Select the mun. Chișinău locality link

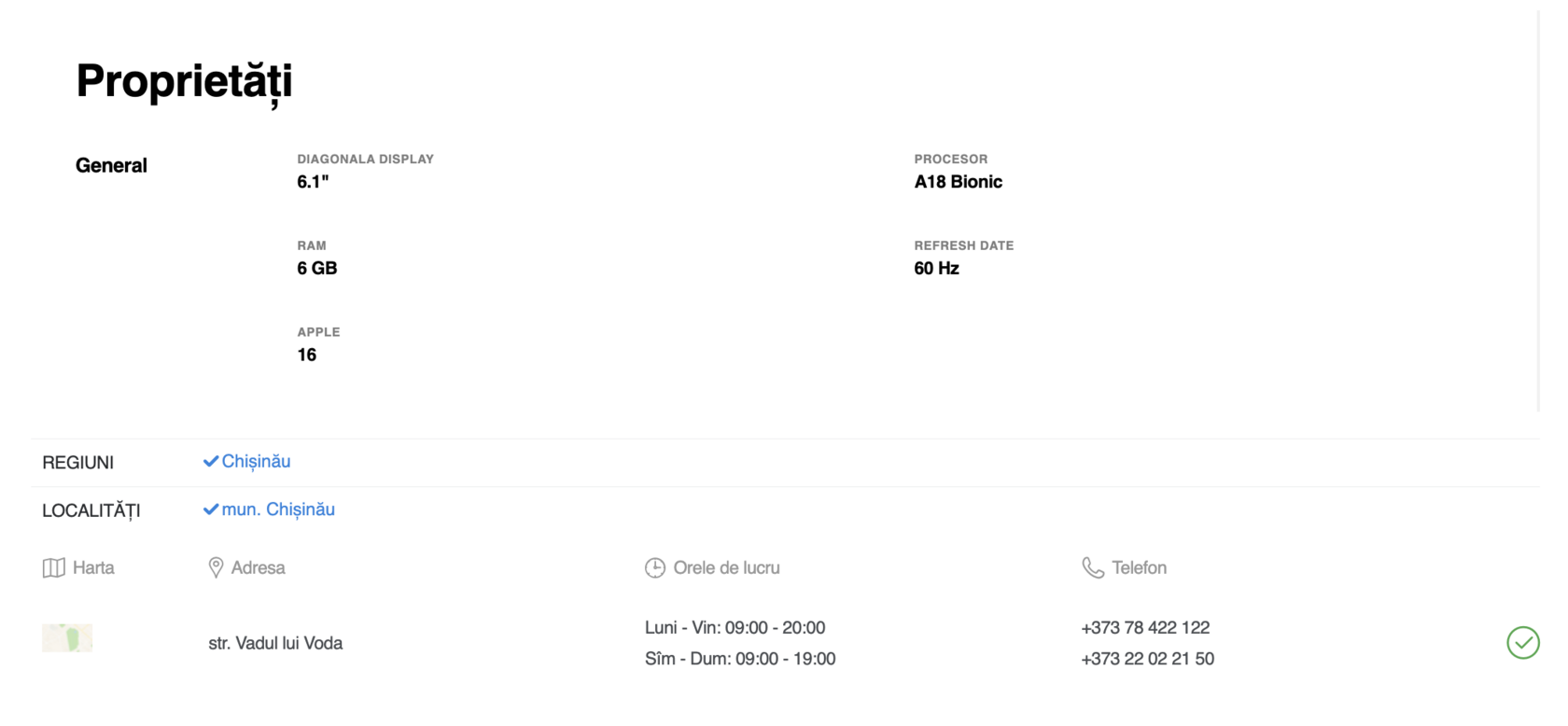point(278,510)
